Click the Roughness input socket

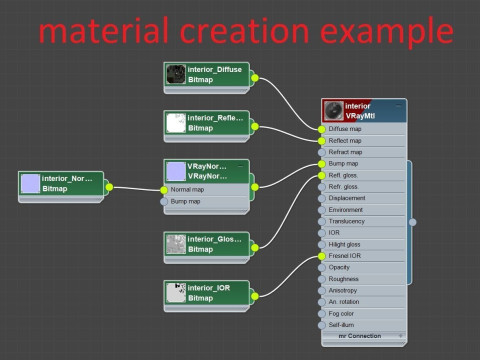[x=322, y=279]
